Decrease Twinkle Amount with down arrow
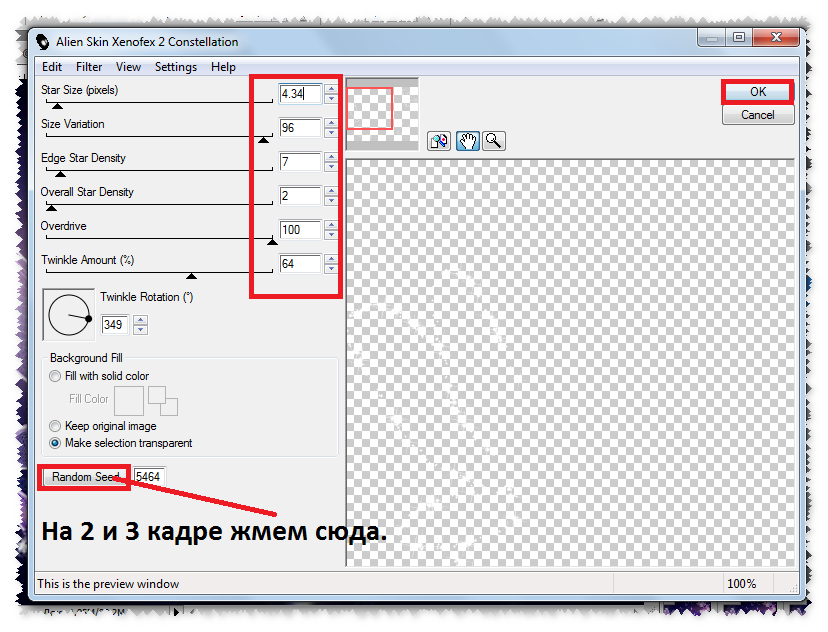Image resolution: width=828 pixels, height=632 pixels. [331, 268]
